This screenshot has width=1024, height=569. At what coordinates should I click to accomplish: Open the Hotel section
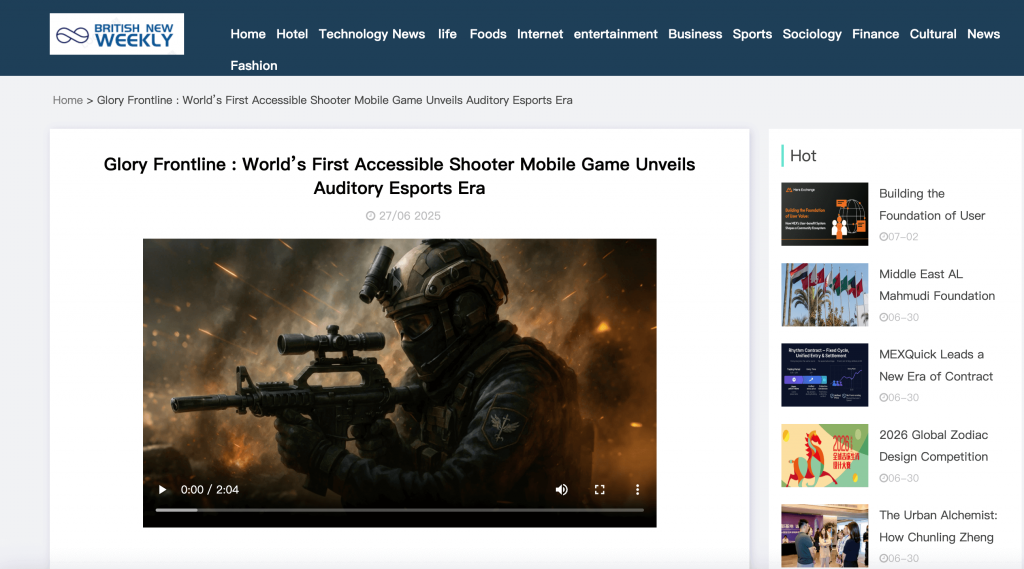click(292, 34)
